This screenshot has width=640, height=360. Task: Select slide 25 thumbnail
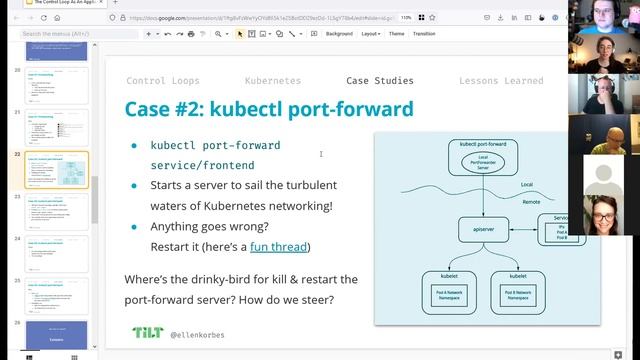(56, 296)
